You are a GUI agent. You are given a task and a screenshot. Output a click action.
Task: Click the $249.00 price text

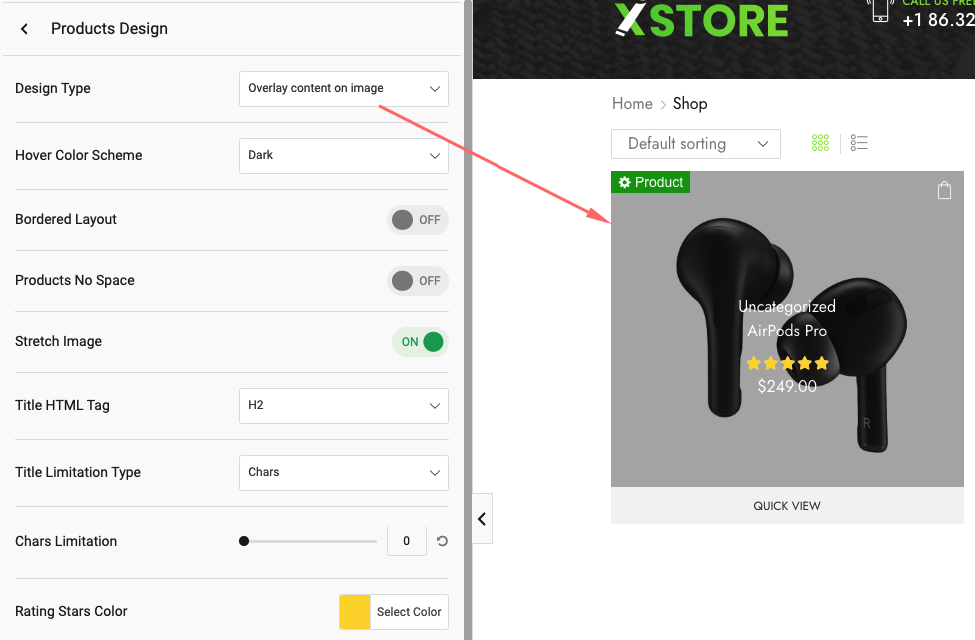pos(787,386)
